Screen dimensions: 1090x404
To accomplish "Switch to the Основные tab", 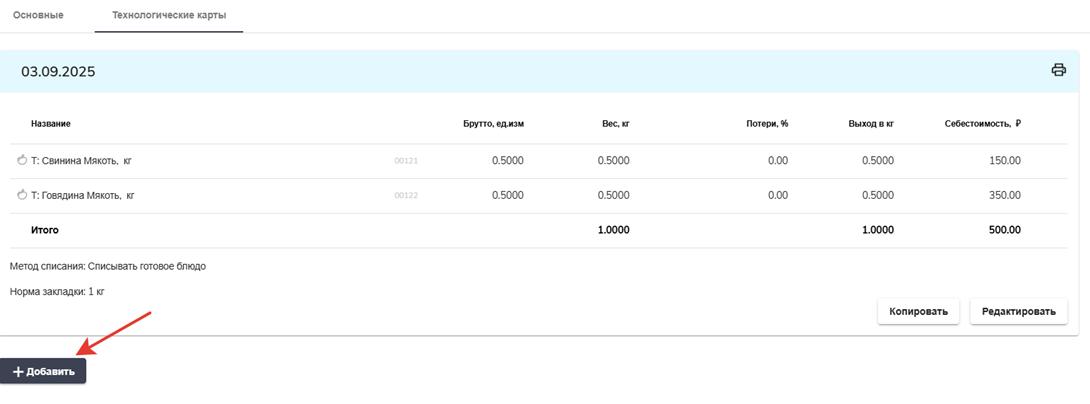I will coord(38,16).
